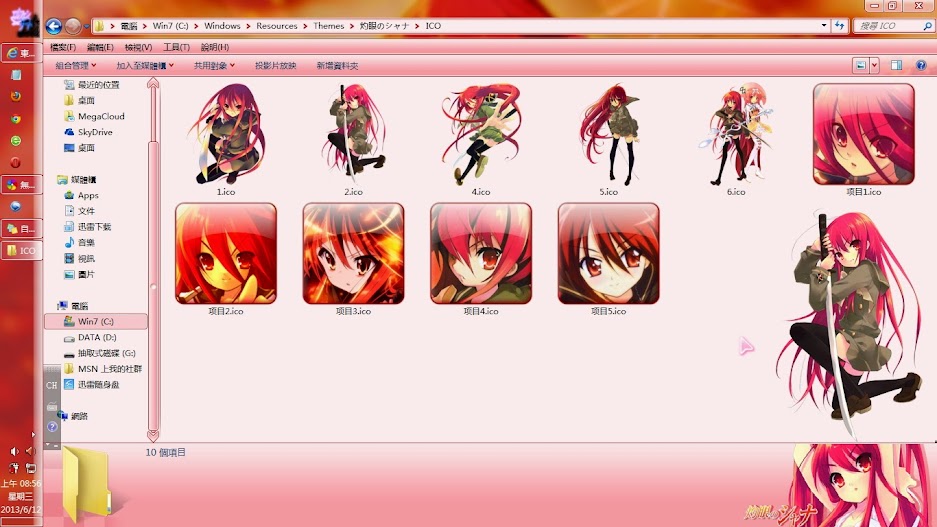Viewport: 937px width, 527px height.
Task: Open recent pages dropdown beside Forward arrow
Action: (86, 26)
